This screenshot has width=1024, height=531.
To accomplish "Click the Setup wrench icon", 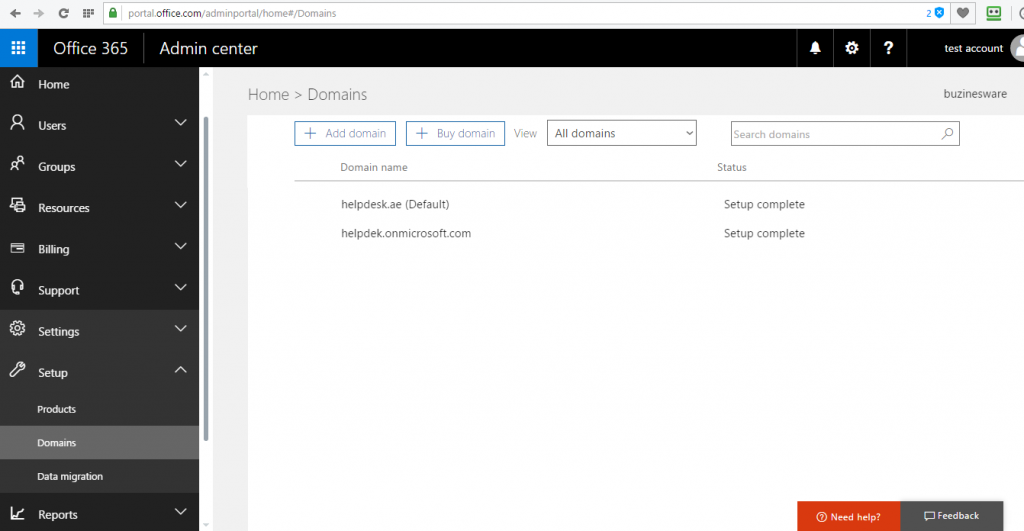I will 18,370.
